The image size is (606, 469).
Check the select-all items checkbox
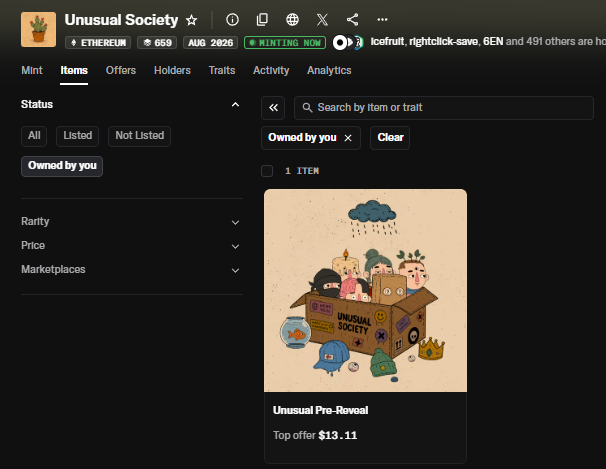point(267,171)
